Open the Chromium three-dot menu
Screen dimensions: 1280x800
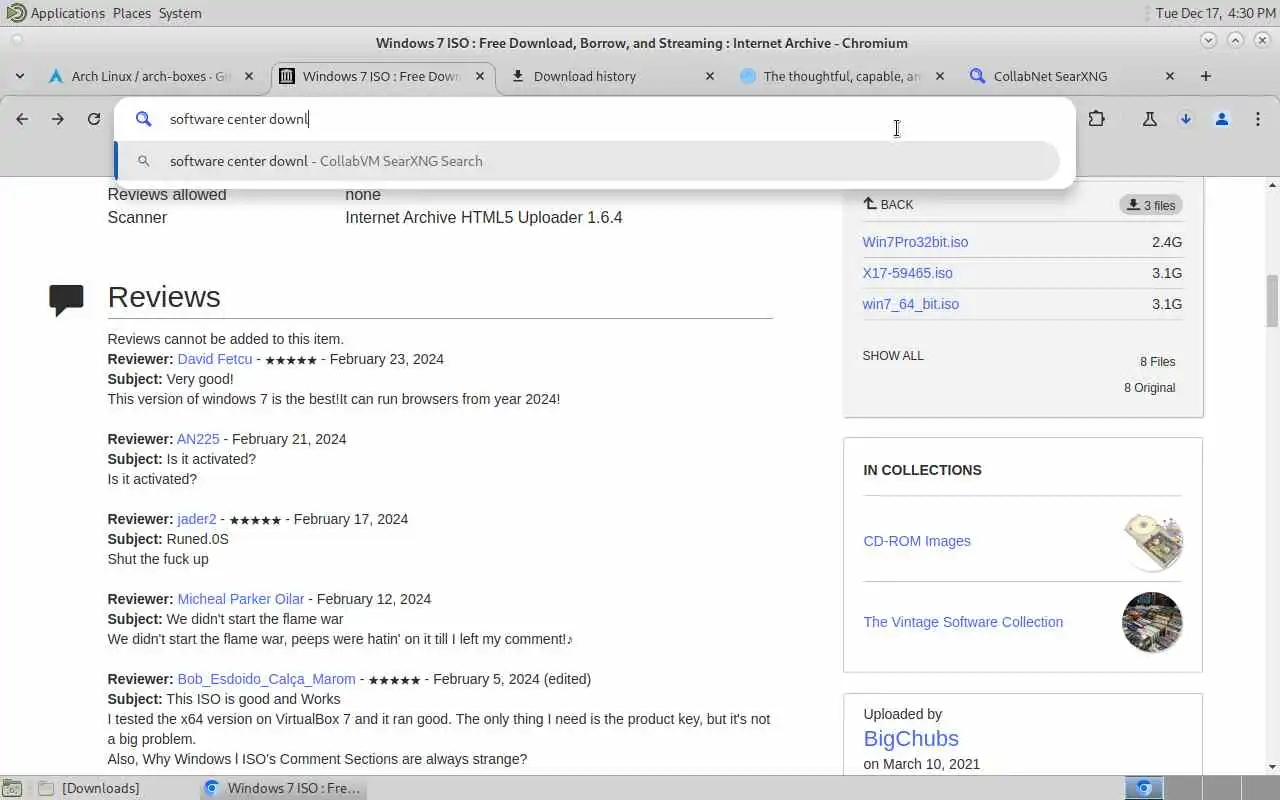[1258, 119]
